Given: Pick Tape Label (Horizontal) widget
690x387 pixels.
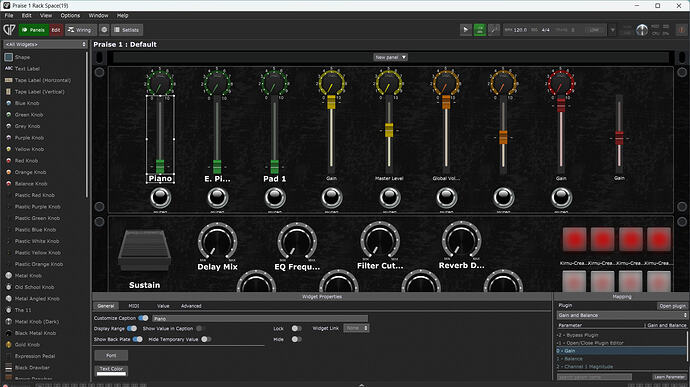Looking at the screenshot, I should [37, 80].
